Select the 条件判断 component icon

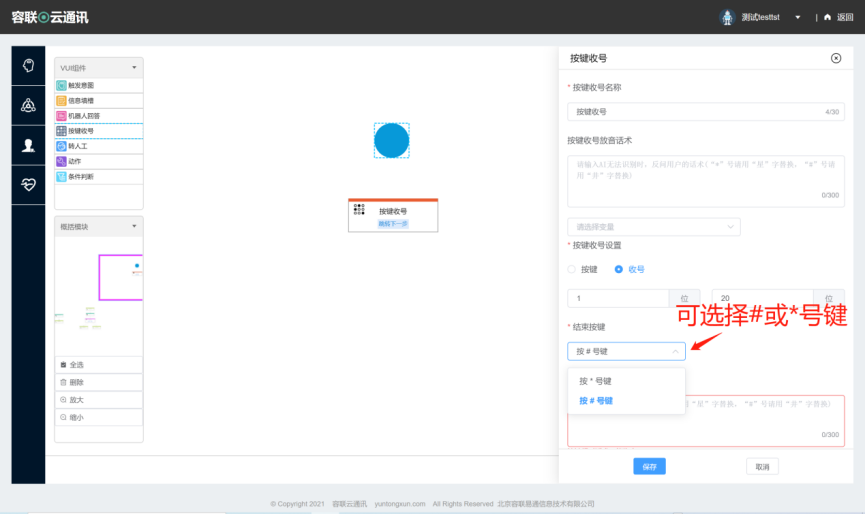tap(61, 176)
